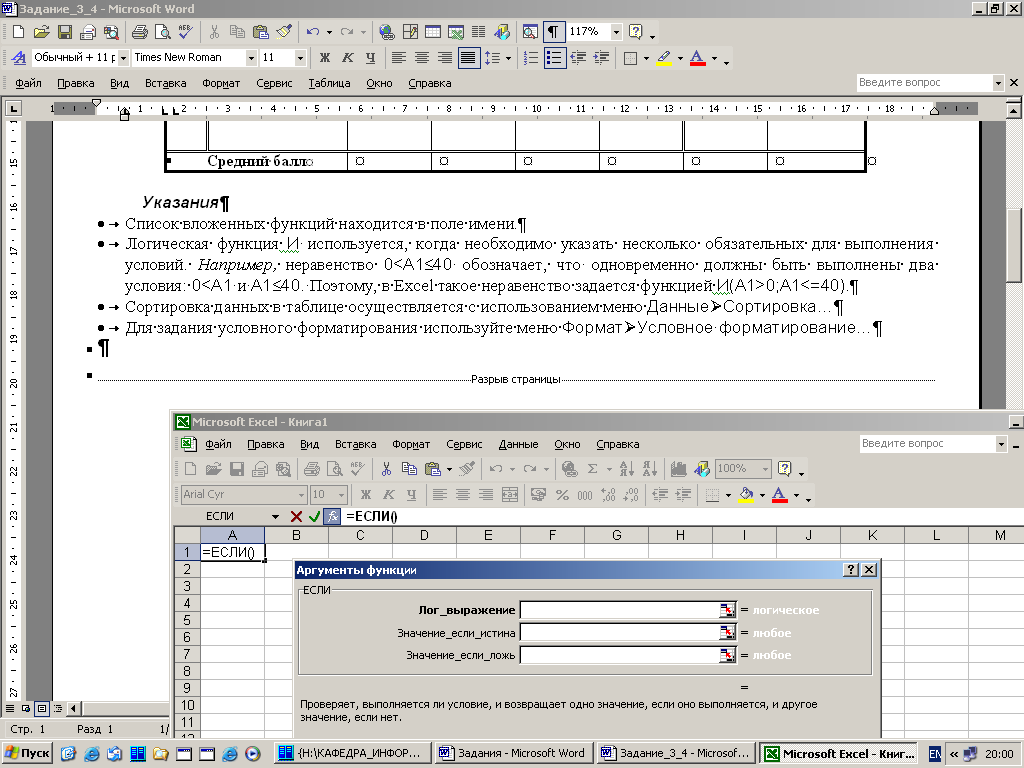Click Columns icon in Word toolbar
The width and height of the screenshot is (1024, 768).
pyautogui.click(x=478, y=31)
